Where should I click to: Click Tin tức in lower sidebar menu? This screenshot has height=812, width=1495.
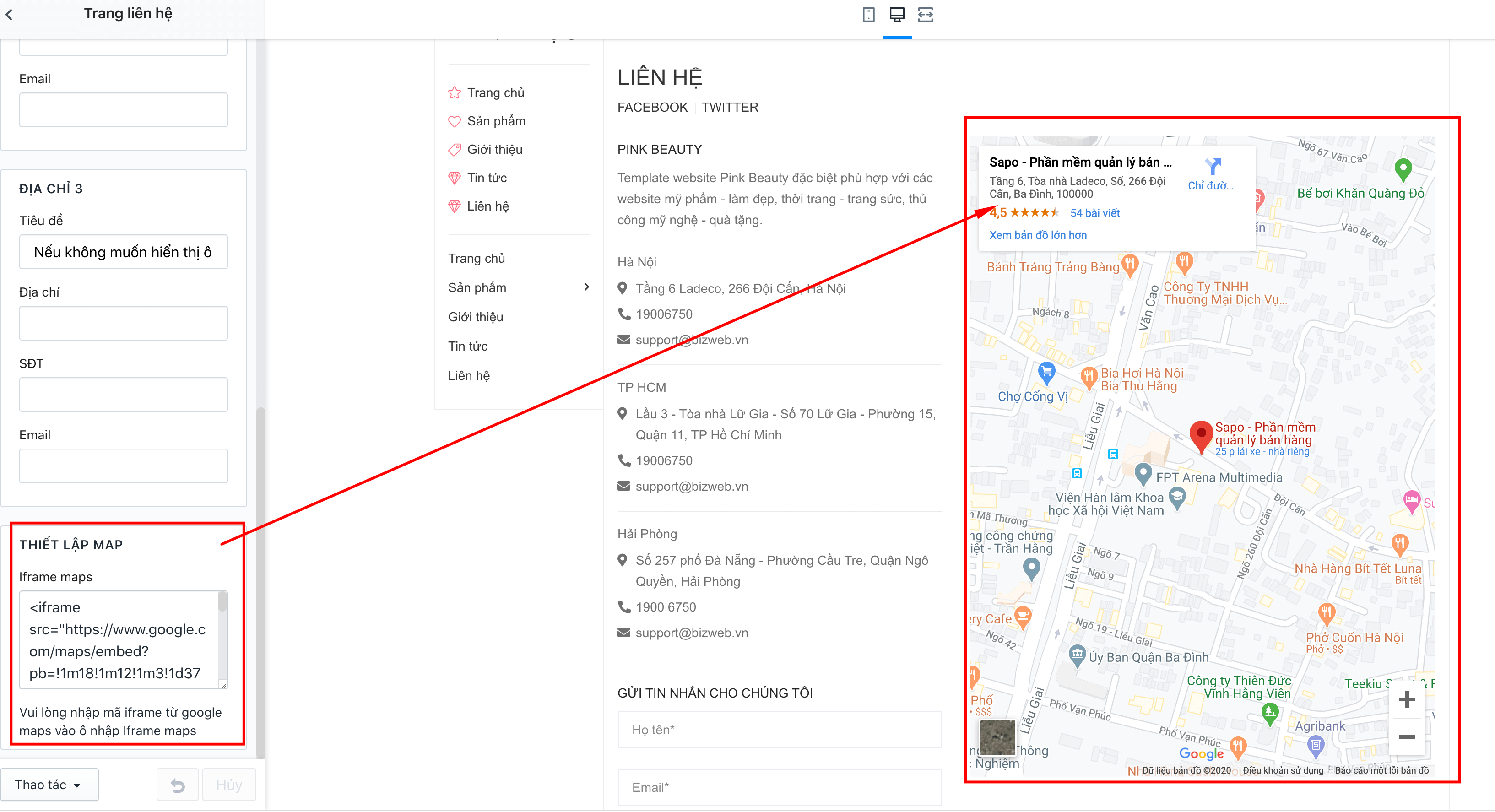(x=467, y=346)
